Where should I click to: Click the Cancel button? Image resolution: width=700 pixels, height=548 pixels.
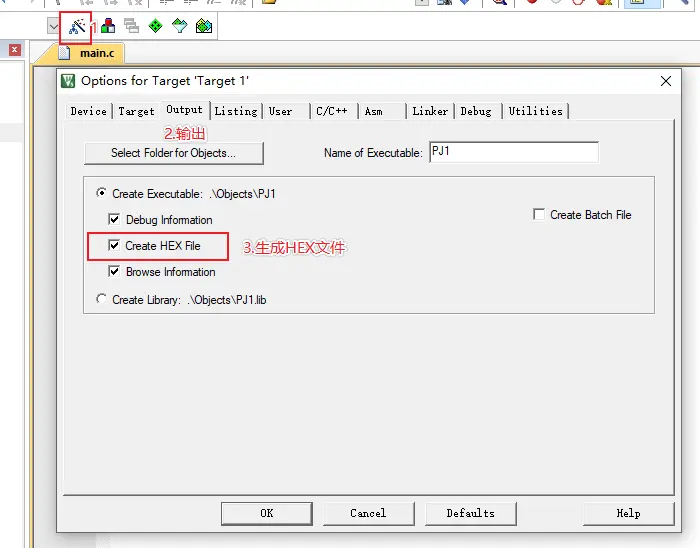(x=368, y=514)
